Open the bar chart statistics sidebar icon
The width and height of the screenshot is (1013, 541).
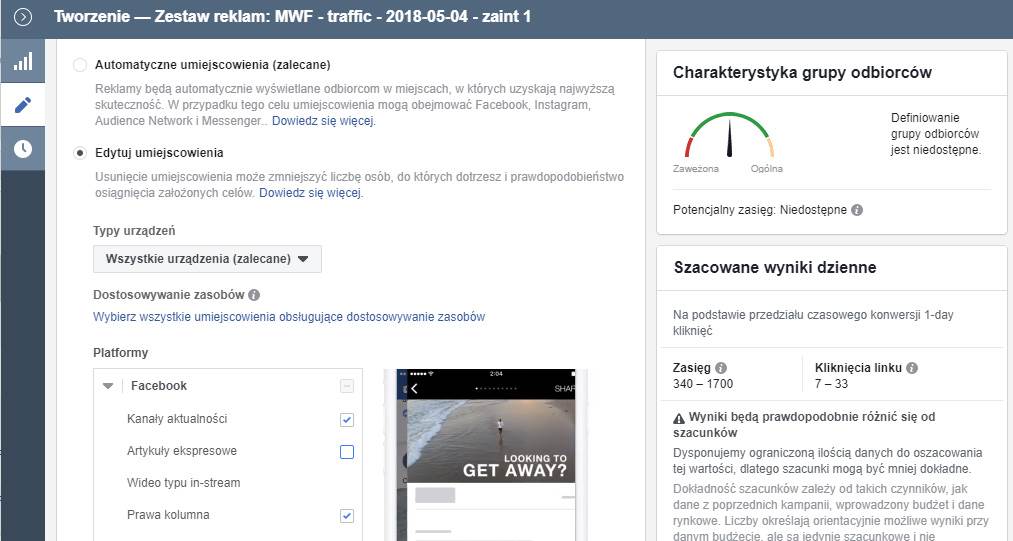[22, 62]
